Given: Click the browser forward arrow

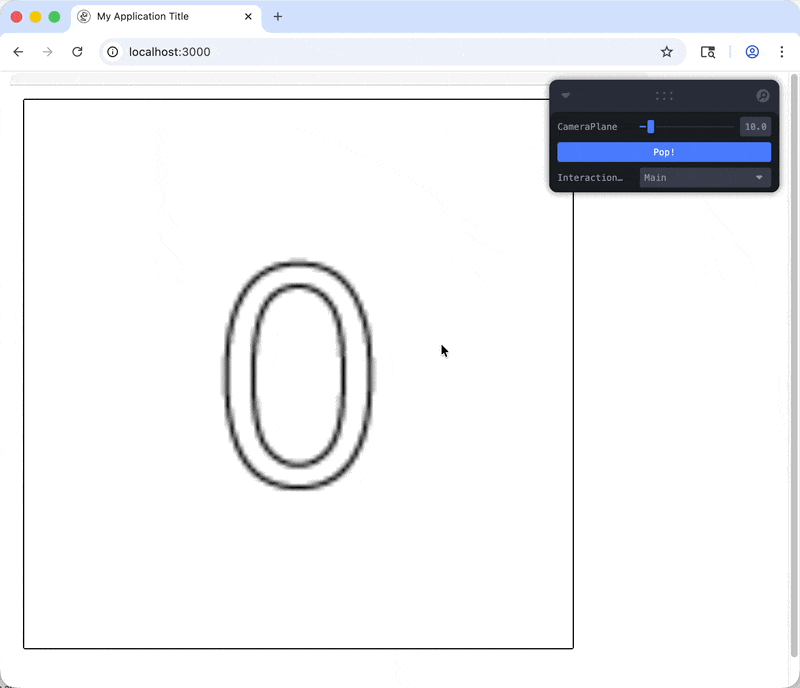Looking at the screenshot, I should coord(47,52).
